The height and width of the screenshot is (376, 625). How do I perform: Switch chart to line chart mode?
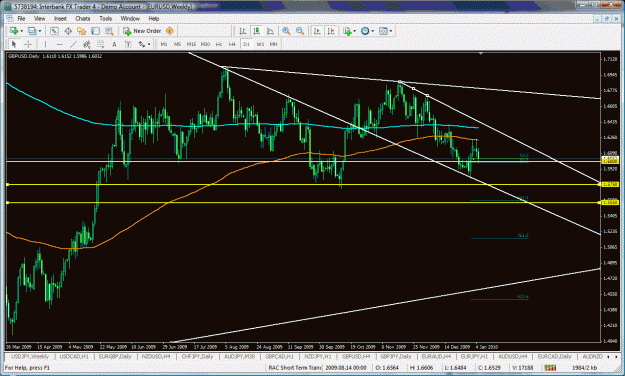270,31
